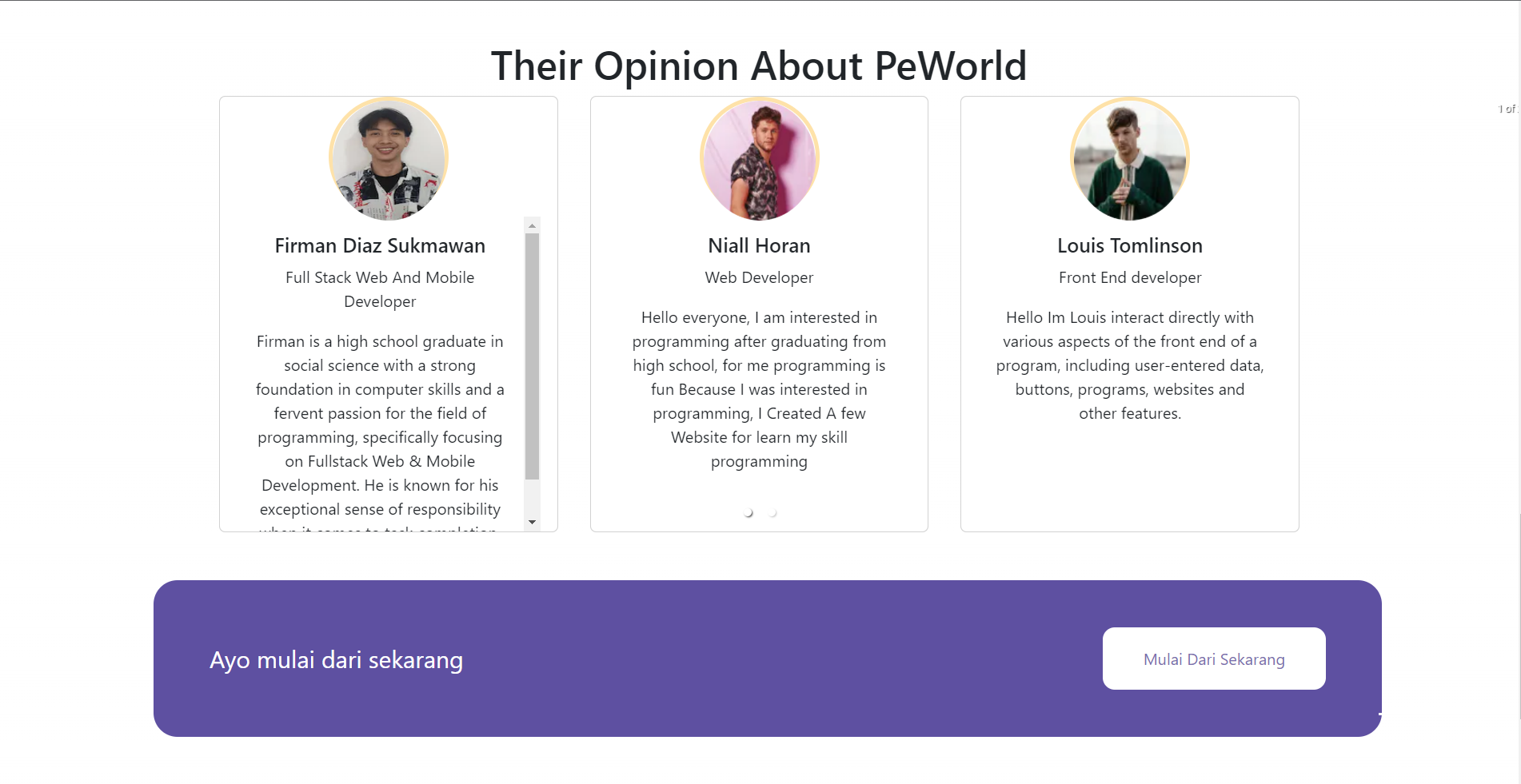Click the scroll-down arrow in Firman's testimonial card
Image resolution: width=1521 pixels, height=784 pixels.
click(x=533, y=522)
